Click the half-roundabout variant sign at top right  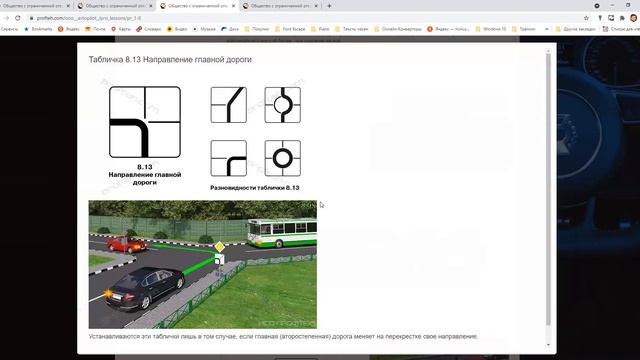tap(282, 105)
